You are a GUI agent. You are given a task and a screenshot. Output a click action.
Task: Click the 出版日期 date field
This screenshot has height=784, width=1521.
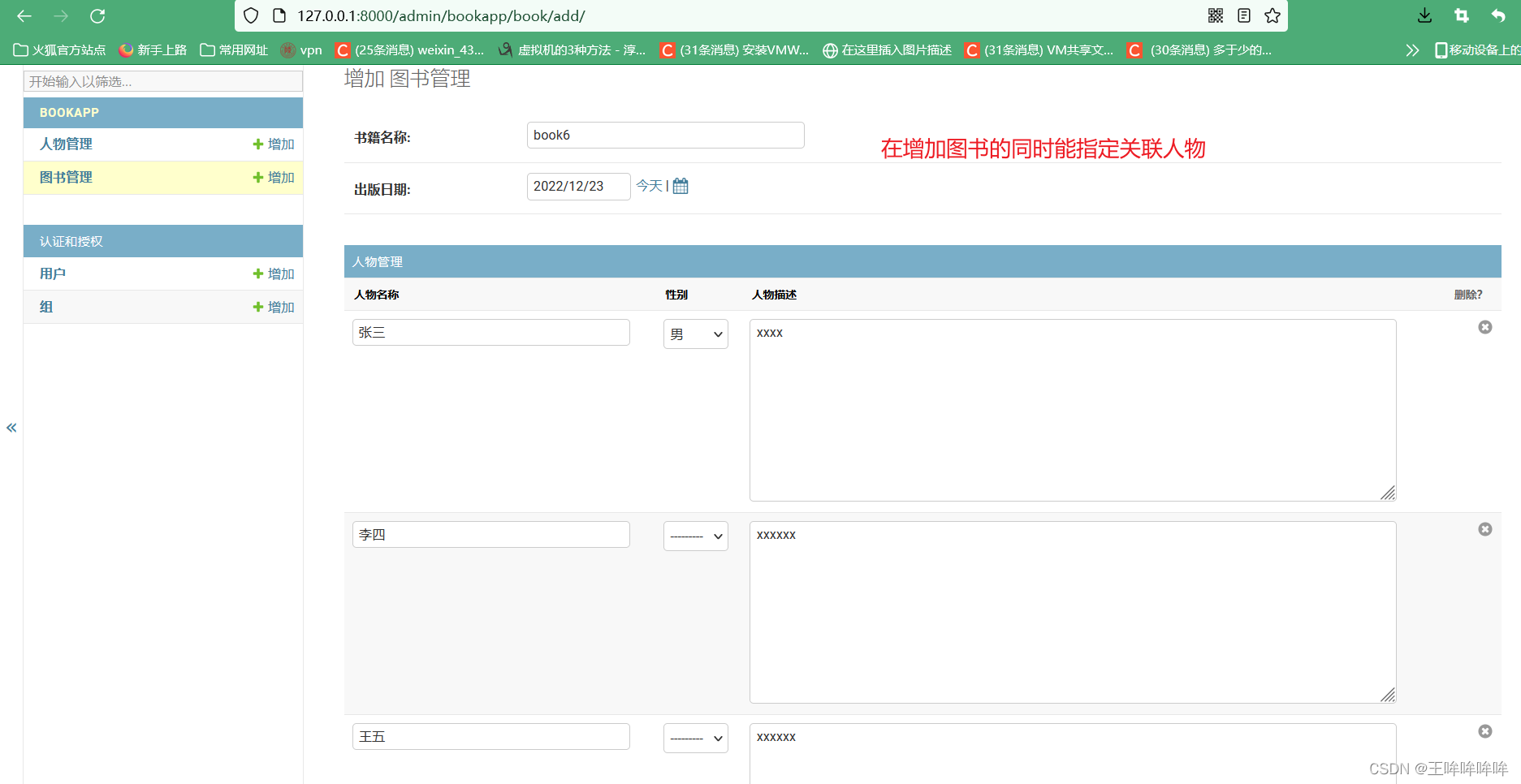pyautogui.click(x=579, y=187)
